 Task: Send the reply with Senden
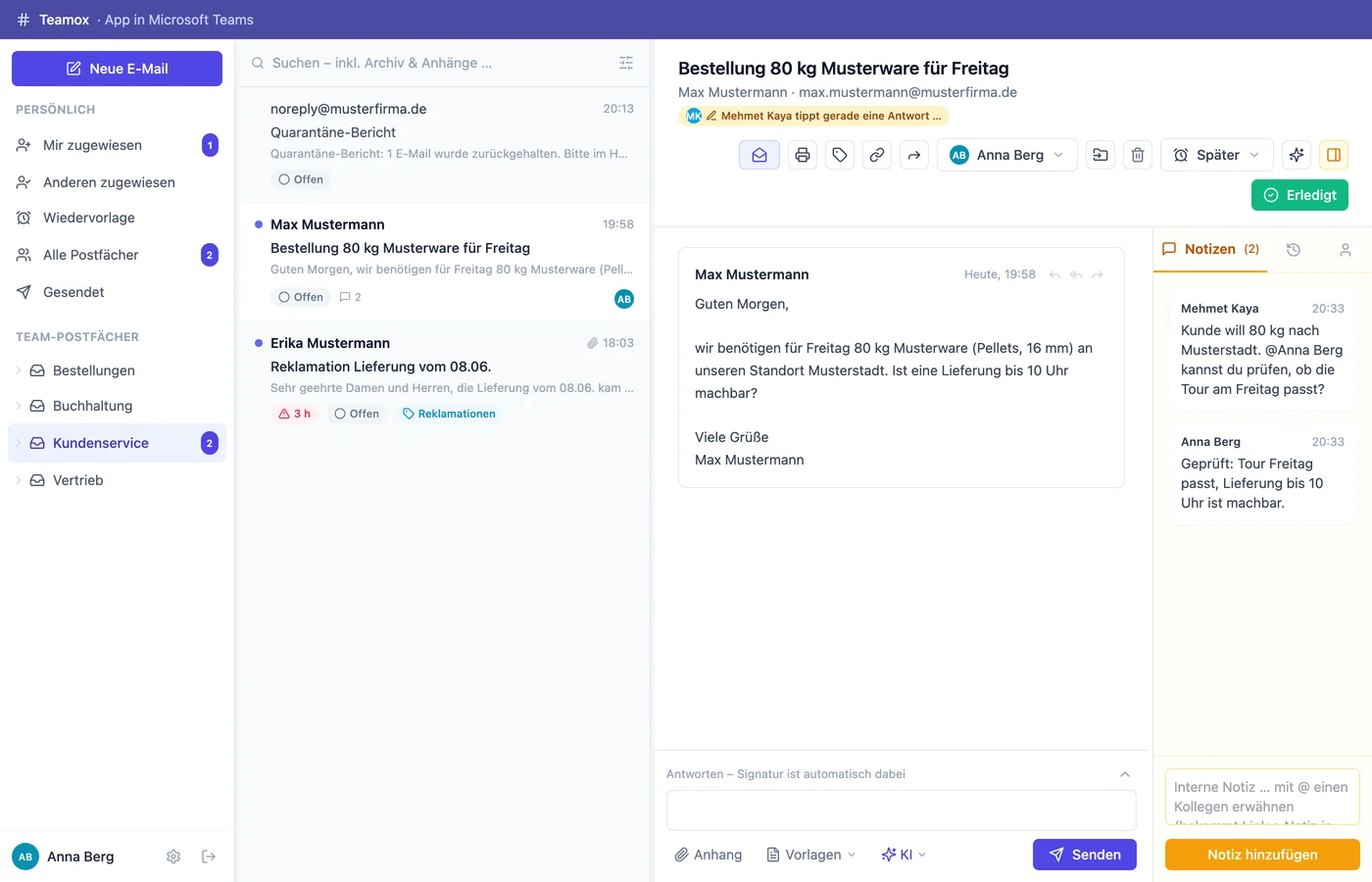[x=1084, y=855]
